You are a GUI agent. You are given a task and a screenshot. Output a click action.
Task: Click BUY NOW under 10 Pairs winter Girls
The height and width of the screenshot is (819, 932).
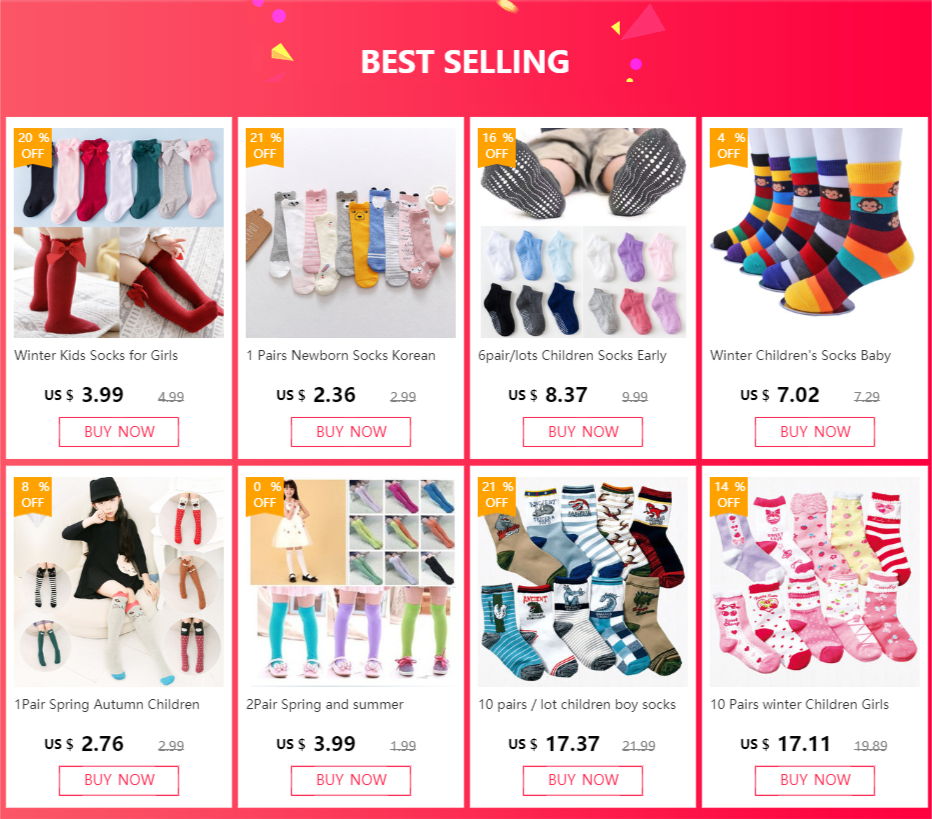coord(815,780)
